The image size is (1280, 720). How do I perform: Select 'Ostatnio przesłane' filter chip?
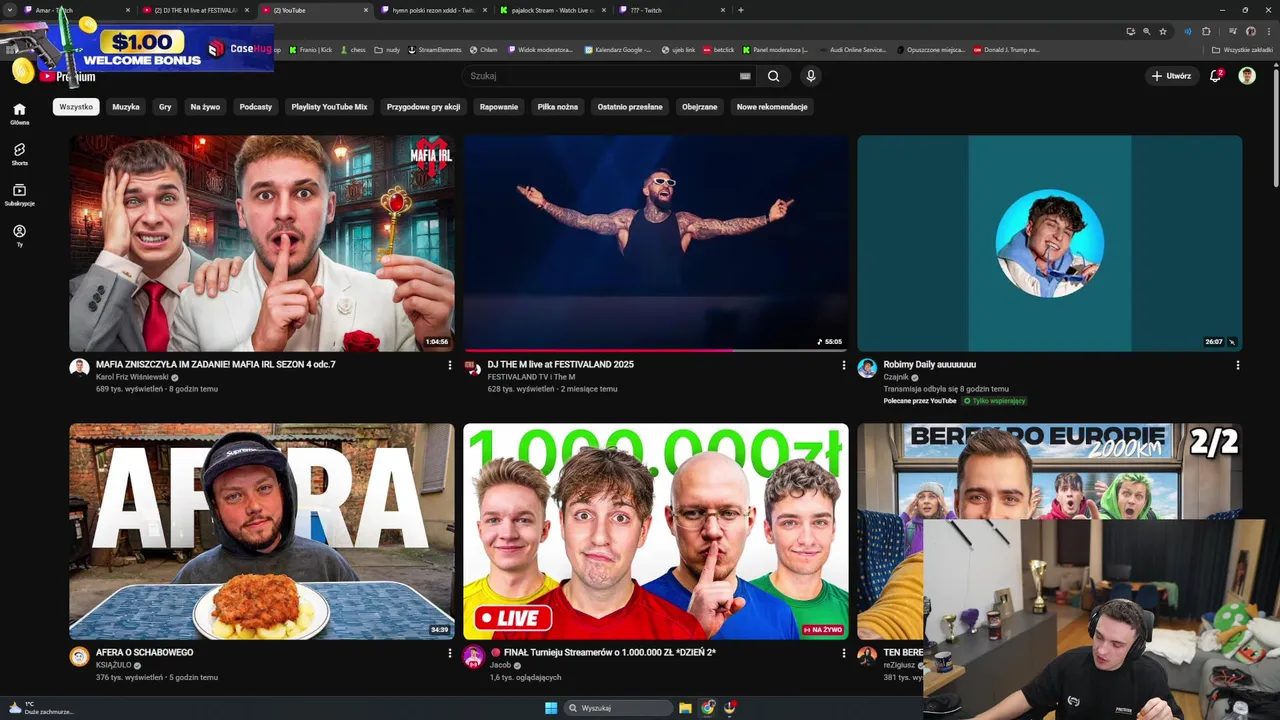[630, 107]
